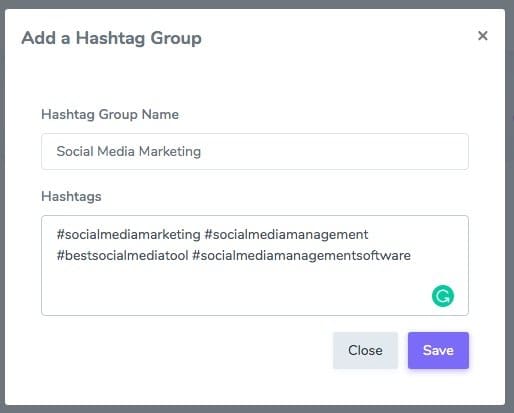The height and width of the screenshot is (413, 514).
Task: Click the Hashtag Group Name label
Action: [x=110, y=114]
